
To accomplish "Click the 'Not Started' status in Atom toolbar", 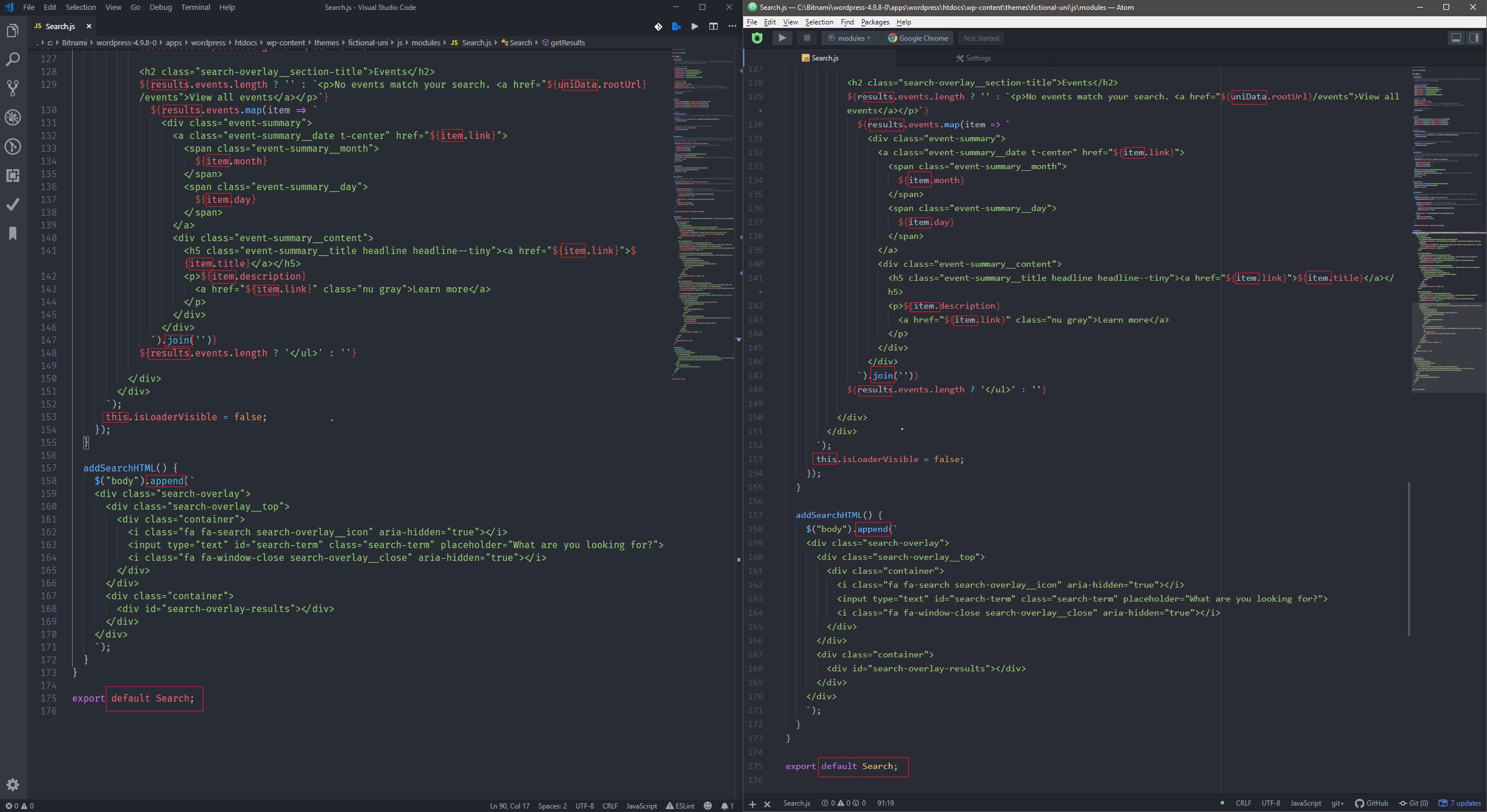I will click(x=980, y=38).
